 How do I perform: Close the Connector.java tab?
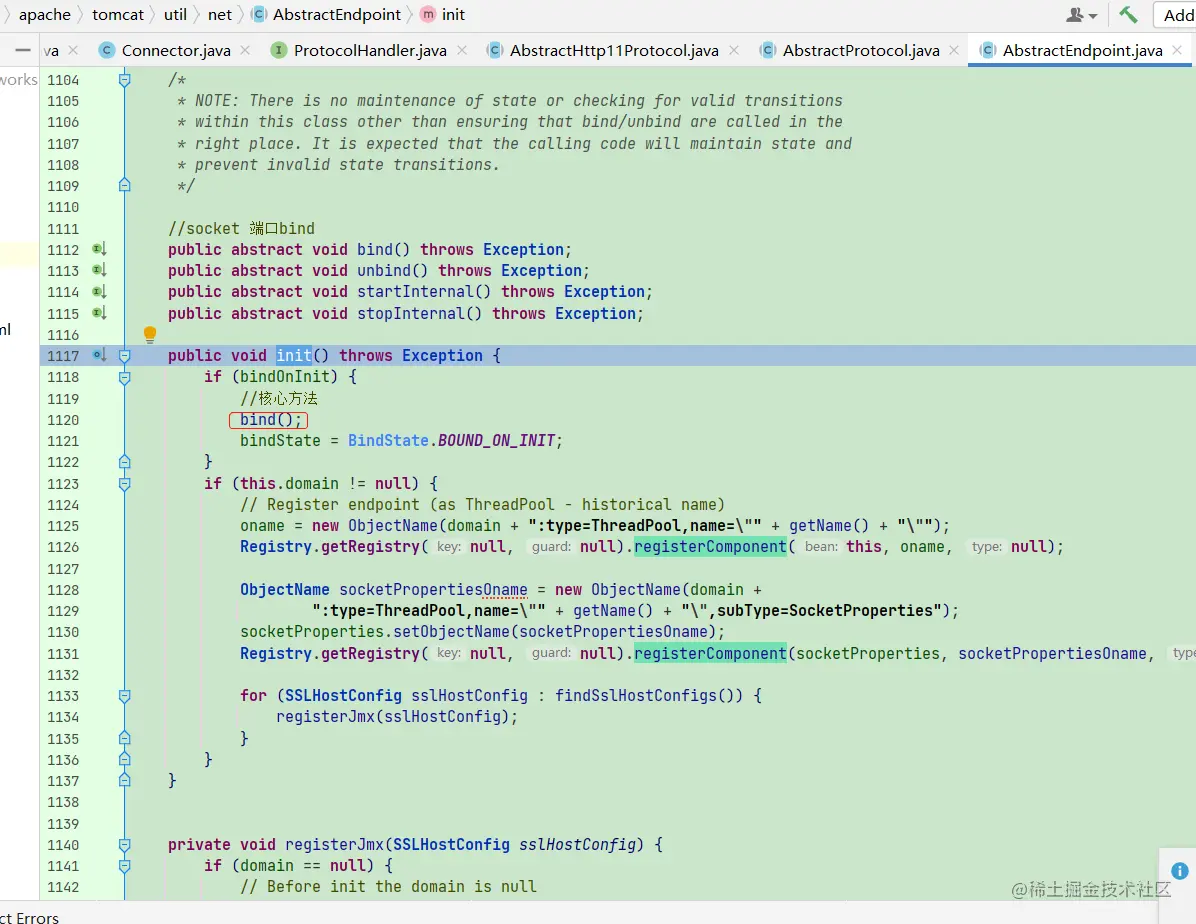[245, 50]
